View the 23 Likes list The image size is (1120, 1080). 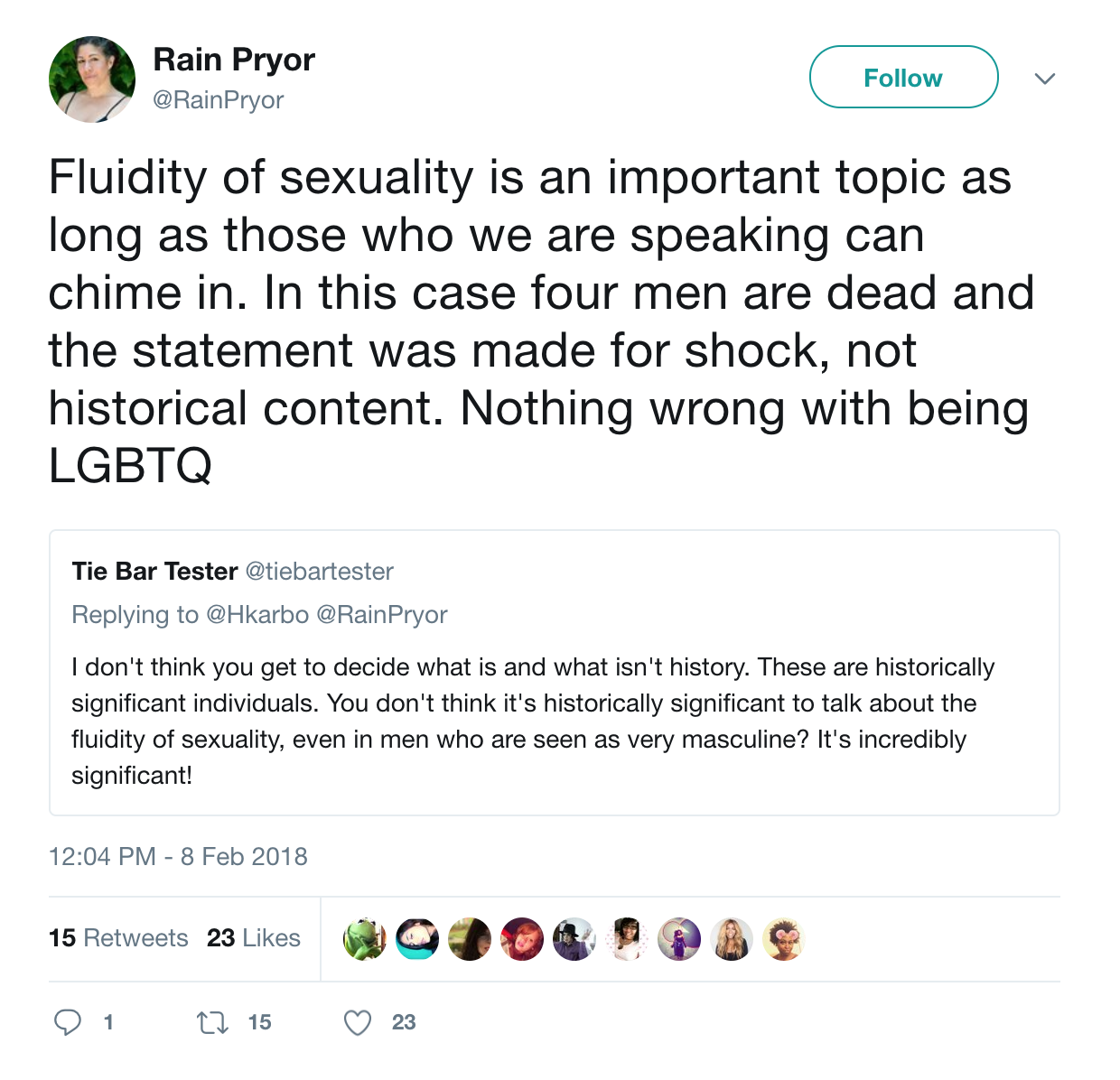click(x=254, y=938)
